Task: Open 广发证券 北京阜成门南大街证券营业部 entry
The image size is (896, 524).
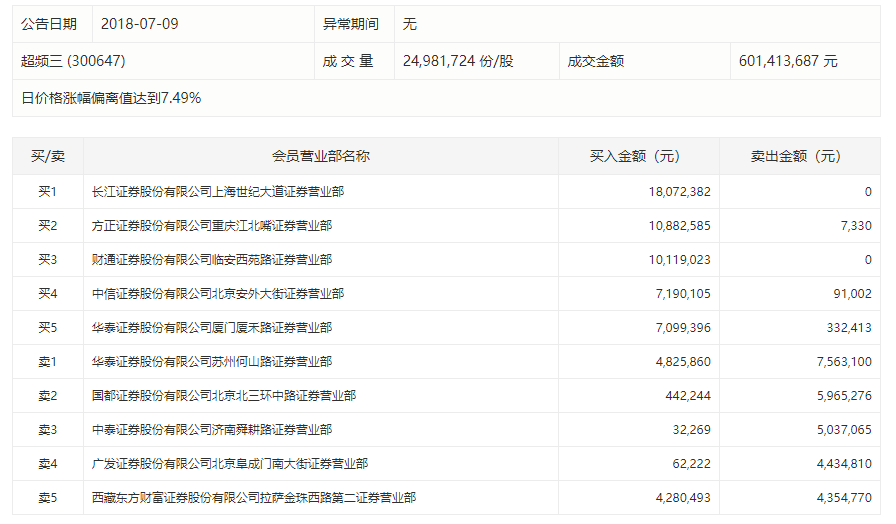Action: click(x=229, y=464)
